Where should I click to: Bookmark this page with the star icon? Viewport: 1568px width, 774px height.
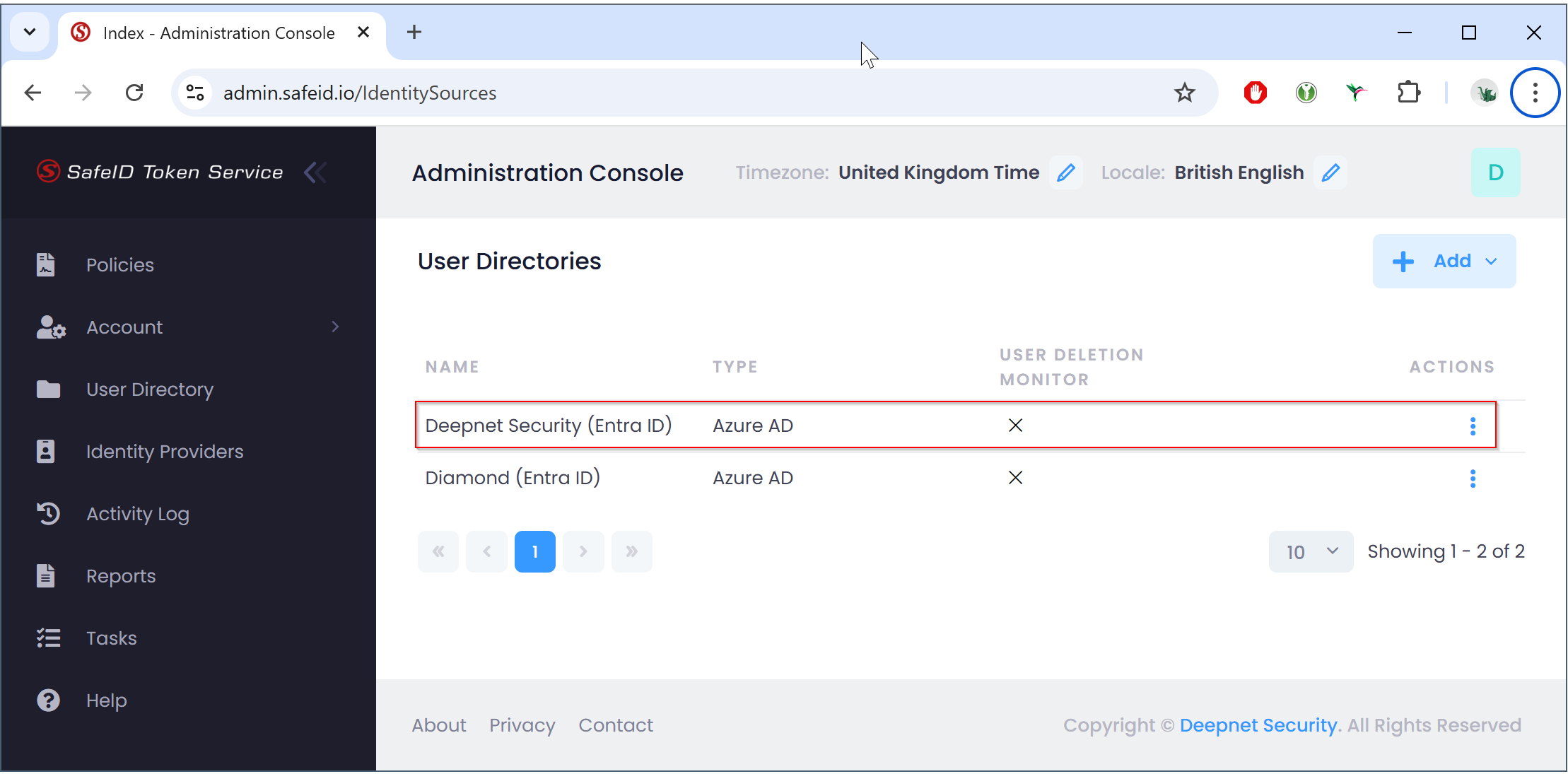pos(1184,93)
